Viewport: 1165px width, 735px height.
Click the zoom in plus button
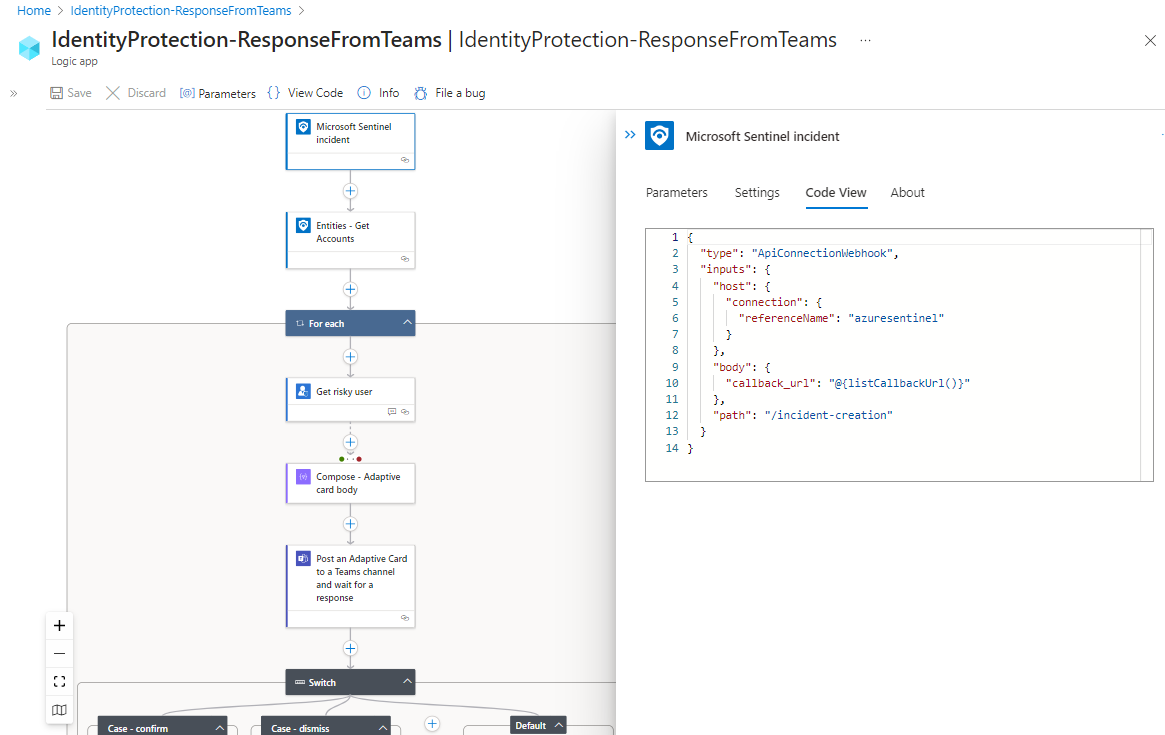point(59,626)
